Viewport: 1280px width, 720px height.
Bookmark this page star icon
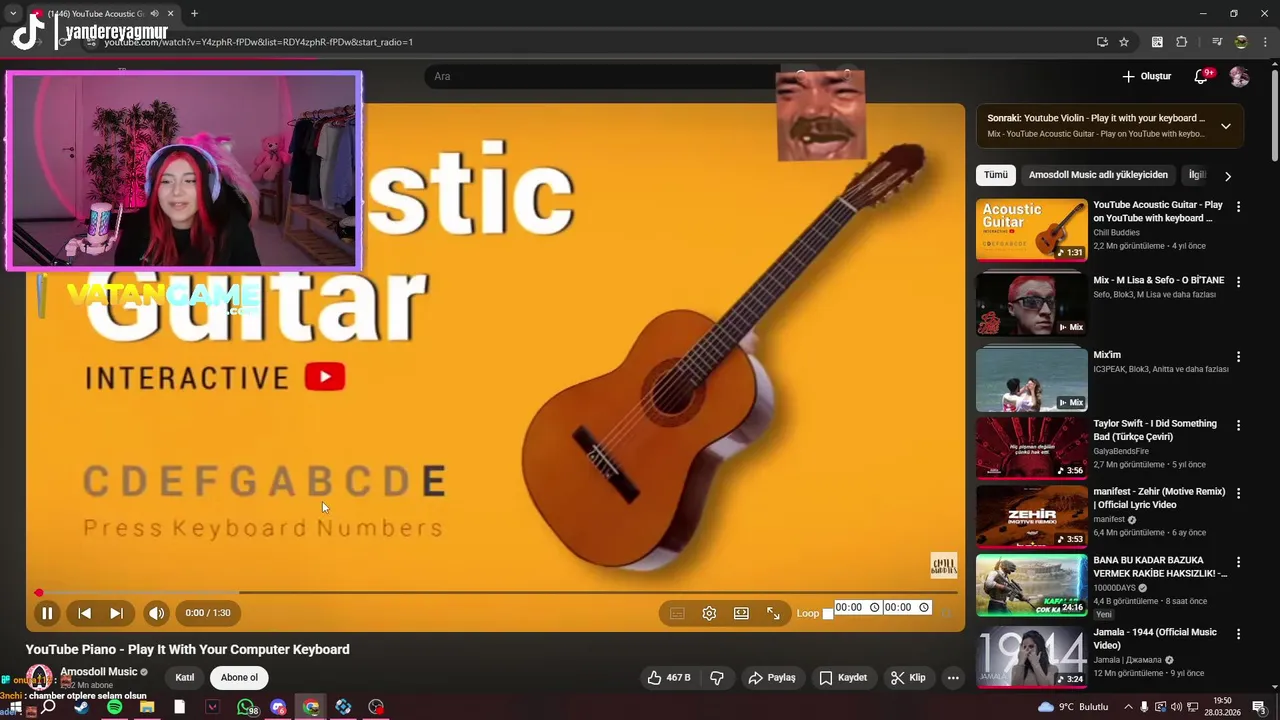[1124, 42]
